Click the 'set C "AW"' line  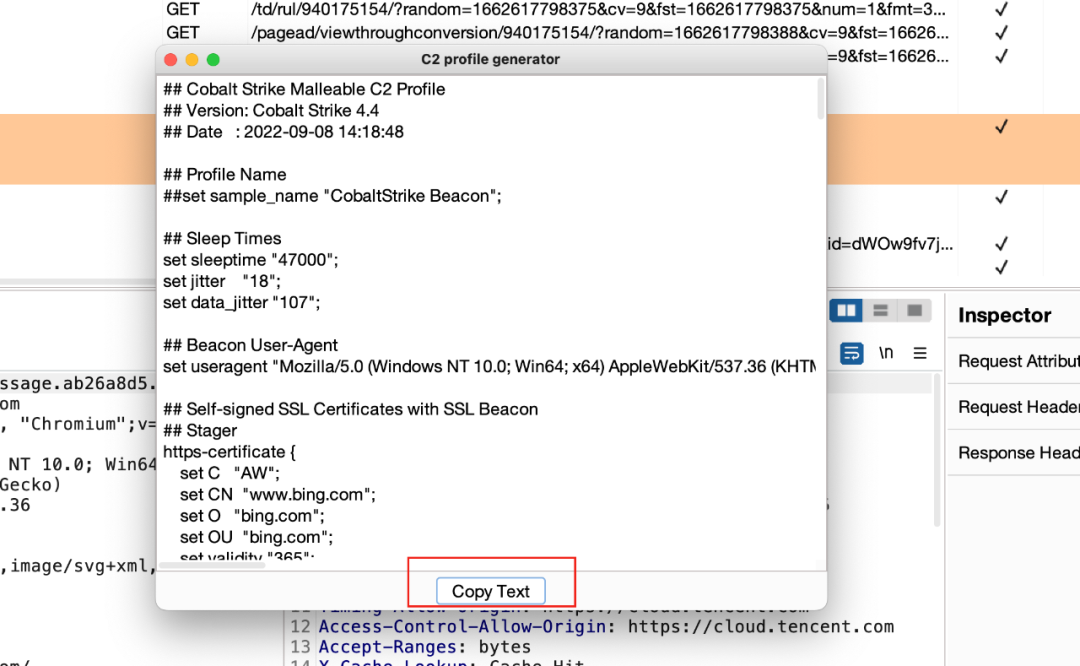pyautogui.click(x=230, y=473)
